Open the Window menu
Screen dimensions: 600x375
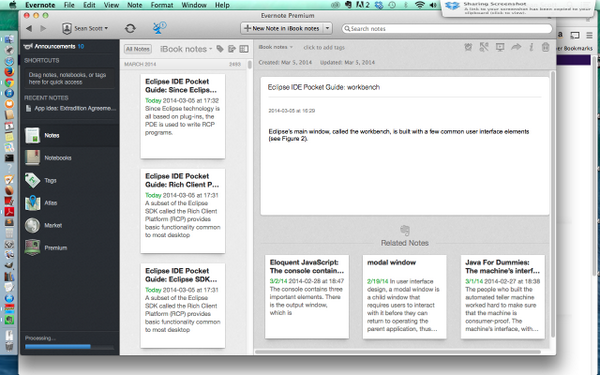tap(194, 5)
